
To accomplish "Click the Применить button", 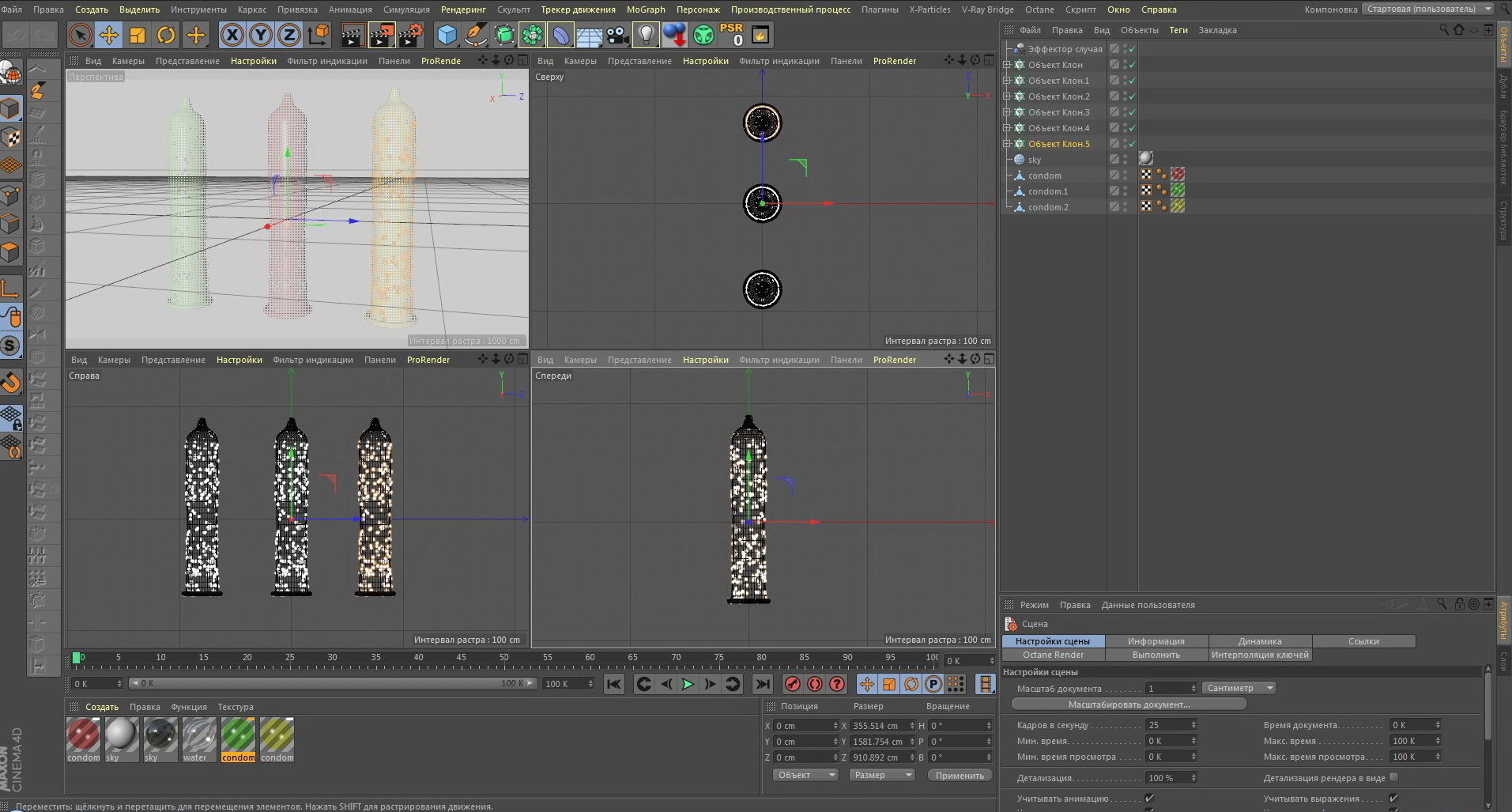I will (960, 775).
